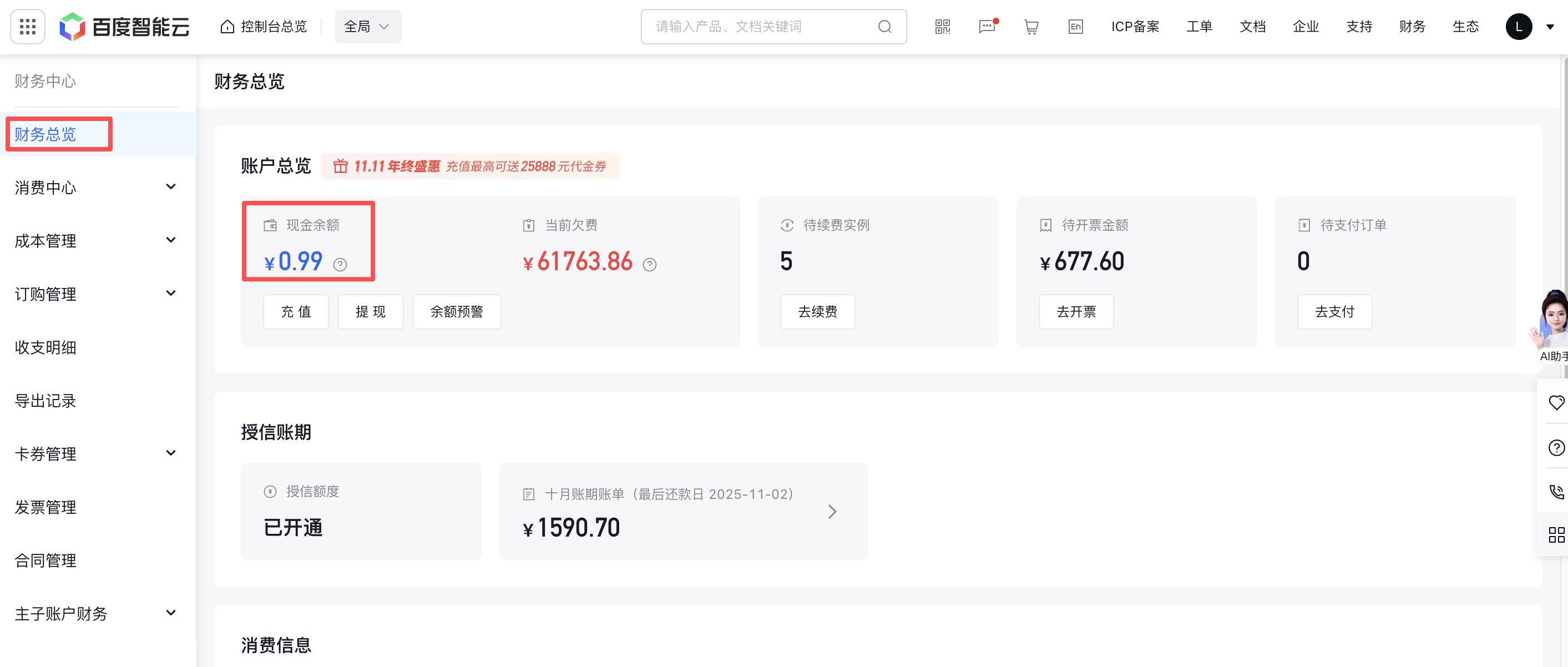Switch language with the En icon
Viewport: 1568px width, 667px height.
[1075, 27]
